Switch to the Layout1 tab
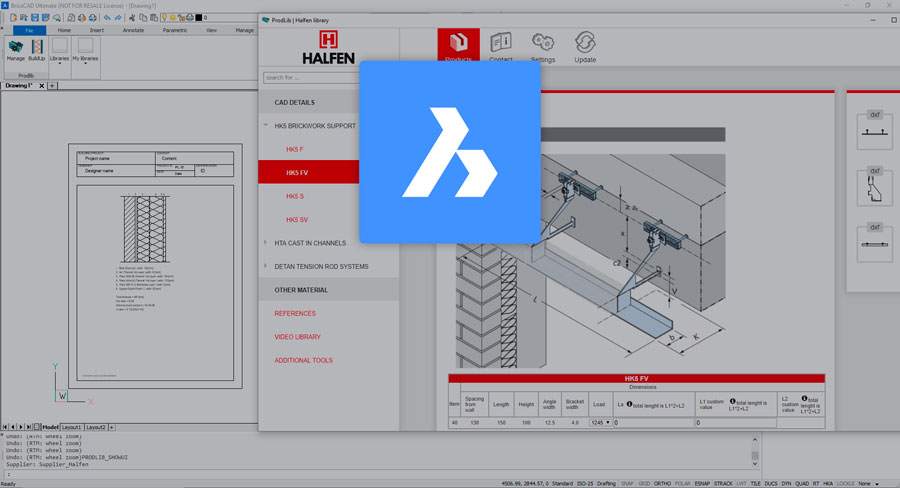Screen dimensions: 900x488 click(x=72, y=427)
